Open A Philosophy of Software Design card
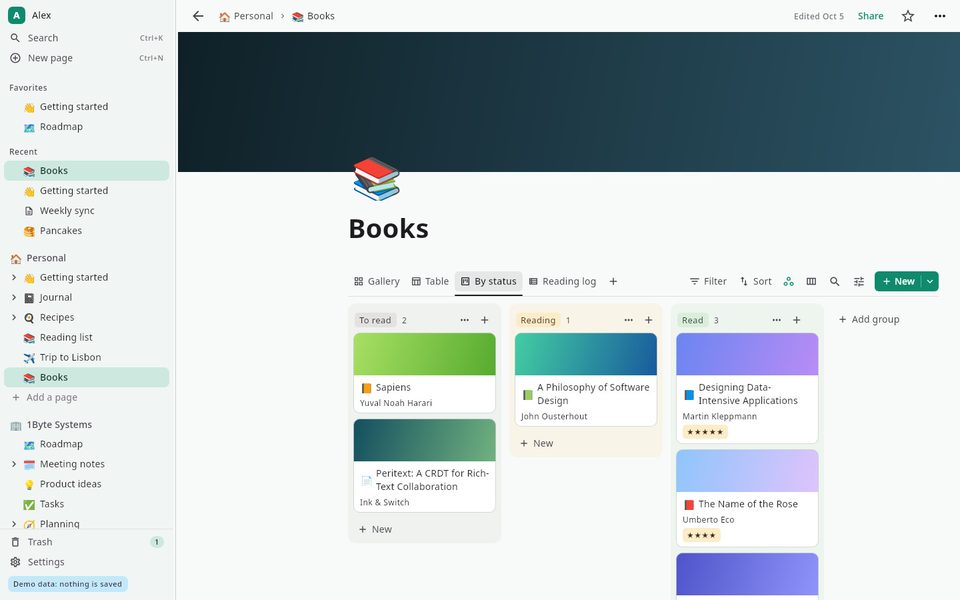Viewport: 960px width, 600px height. 586,380
